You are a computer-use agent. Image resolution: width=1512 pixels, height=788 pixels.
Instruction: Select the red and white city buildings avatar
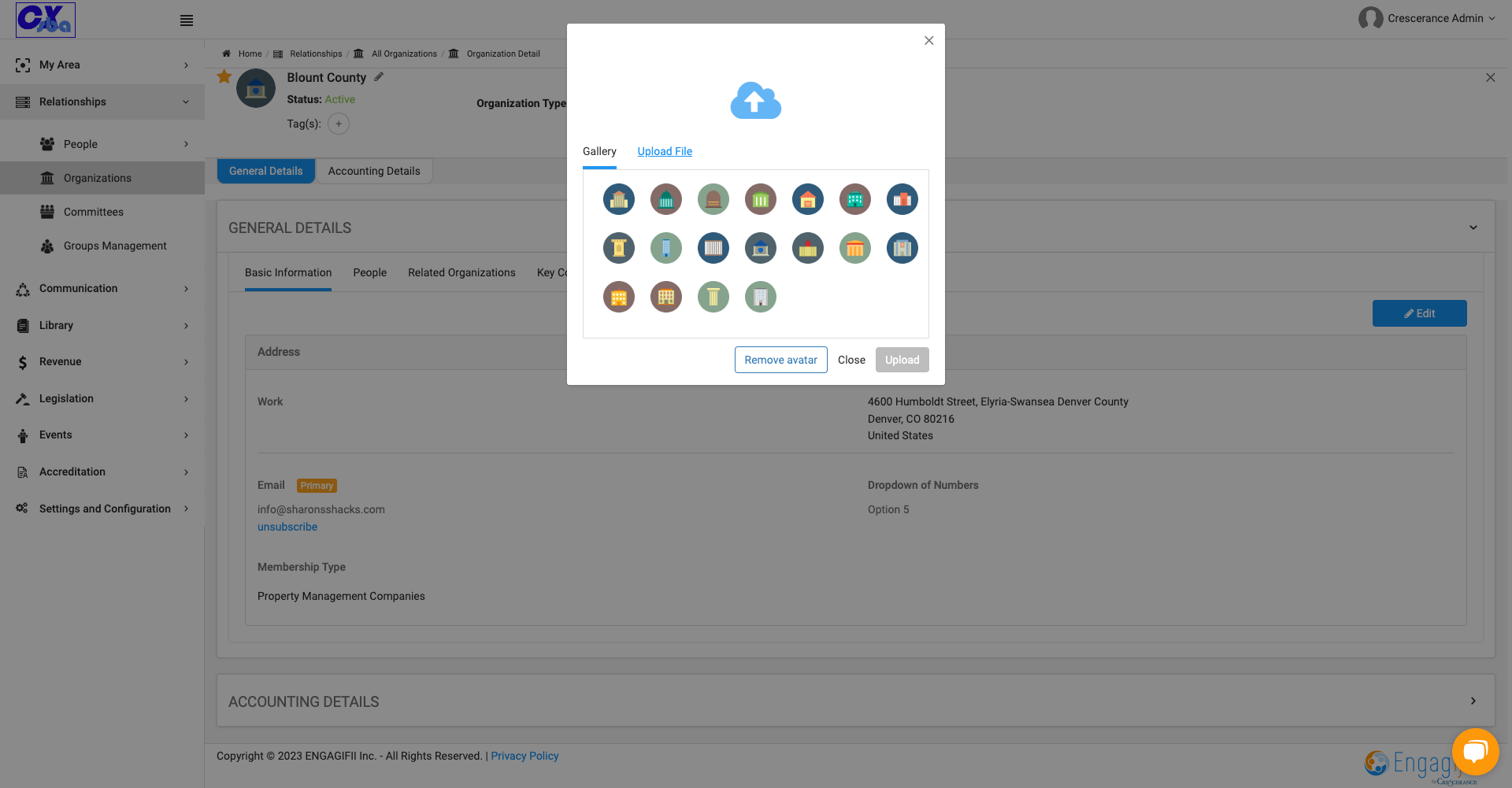pos(902,200)
